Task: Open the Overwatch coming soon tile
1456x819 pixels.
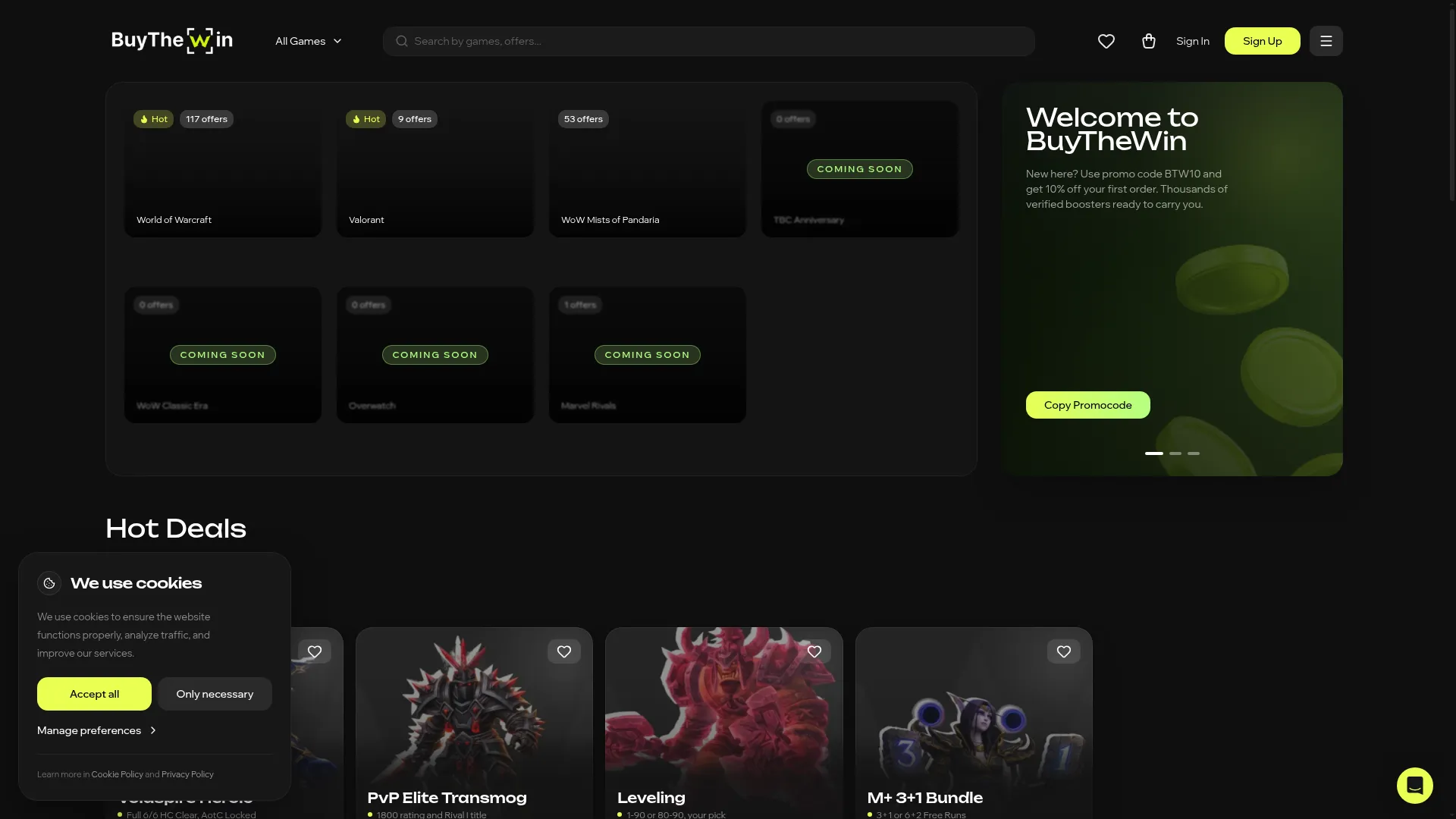Action: tap(435, 355)
